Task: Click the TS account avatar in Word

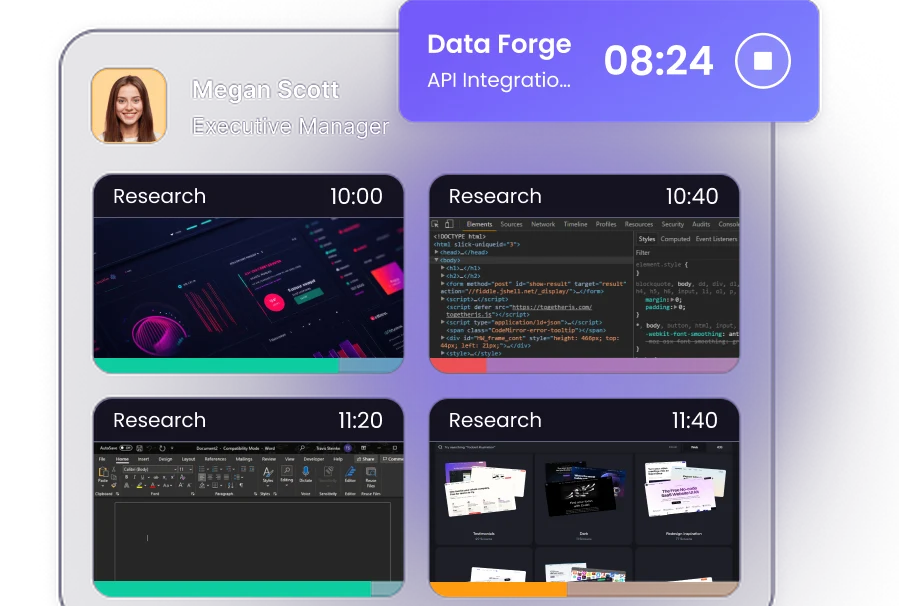Action: pos(347,448)
